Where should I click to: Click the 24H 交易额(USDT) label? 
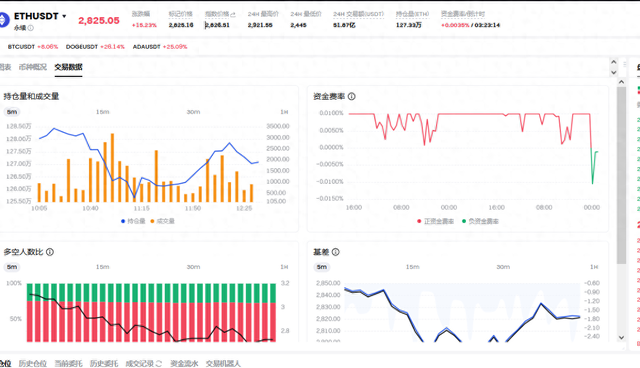[x=359, y=14]
